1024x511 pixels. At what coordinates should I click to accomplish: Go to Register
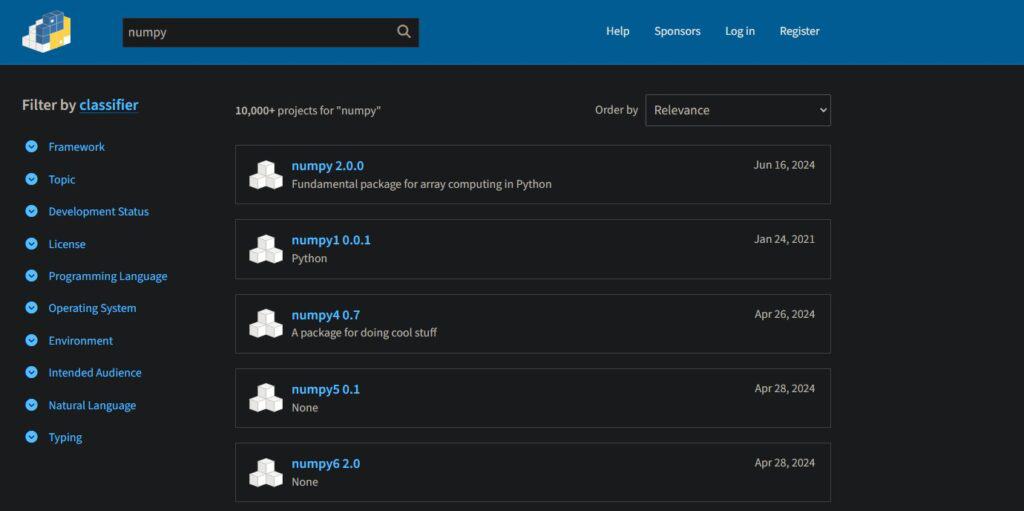[x=799, y=31]
